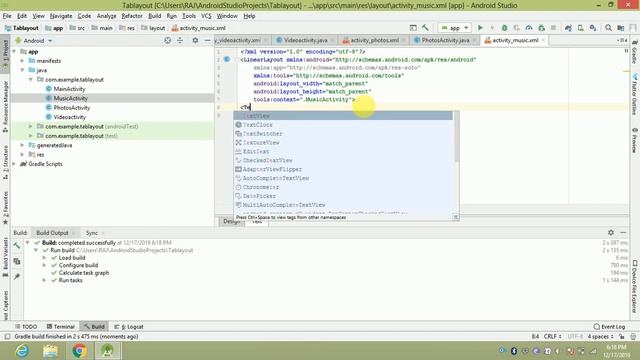Open the Event Log
The height and width of the screenshot is (360, 640).
pyautogui.click(x=609, y=327)
